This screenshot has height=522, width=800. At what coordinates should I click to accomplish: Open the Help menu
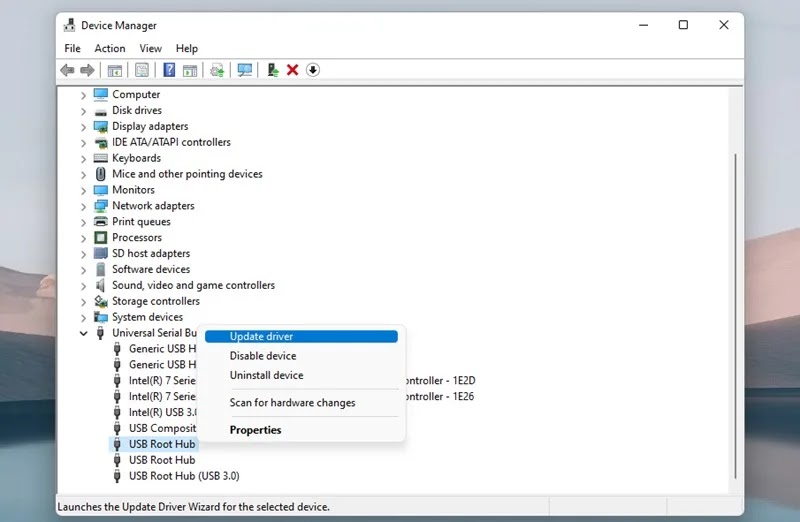(x=187, y=48)
